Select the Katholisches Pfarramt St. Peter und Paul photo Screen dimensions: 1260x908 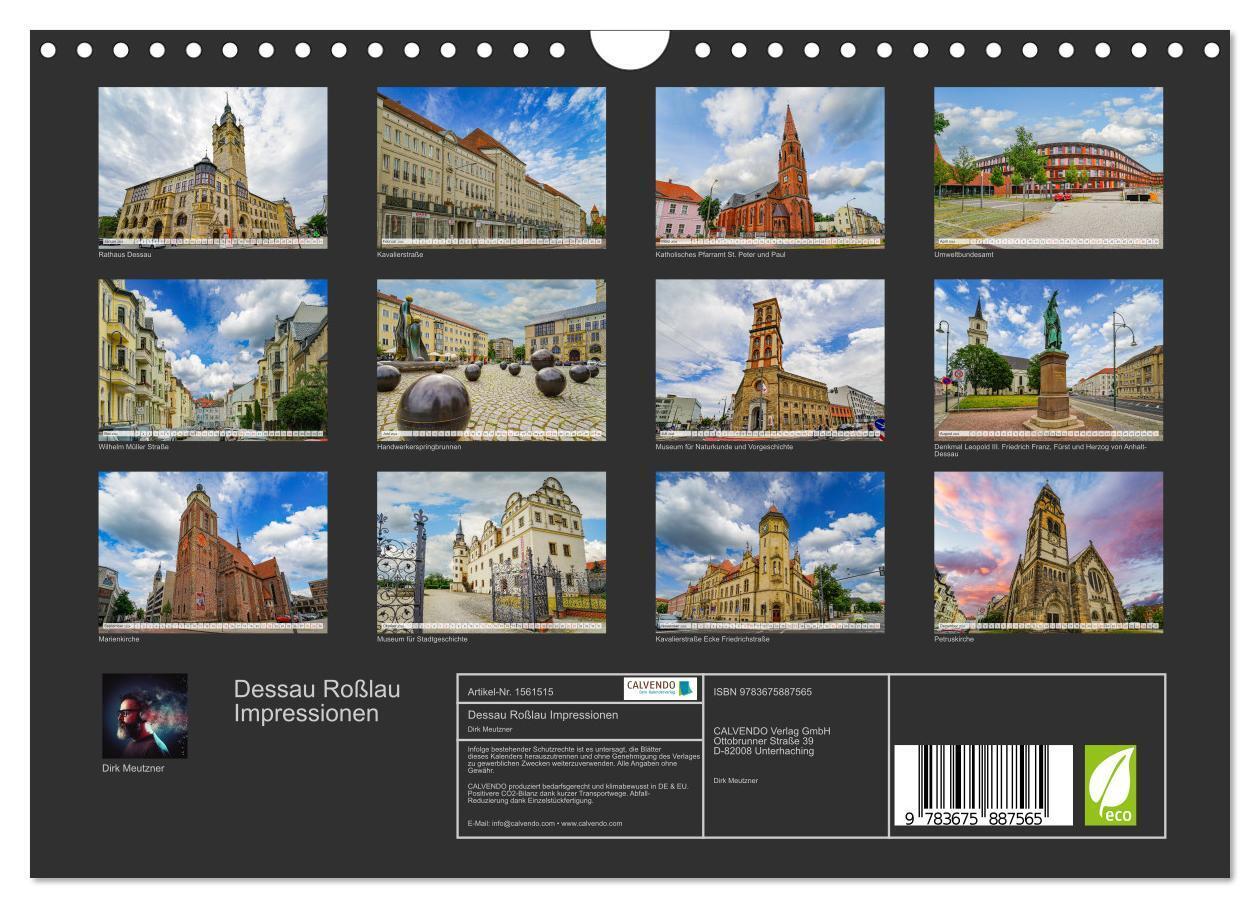tap(770, 167)
